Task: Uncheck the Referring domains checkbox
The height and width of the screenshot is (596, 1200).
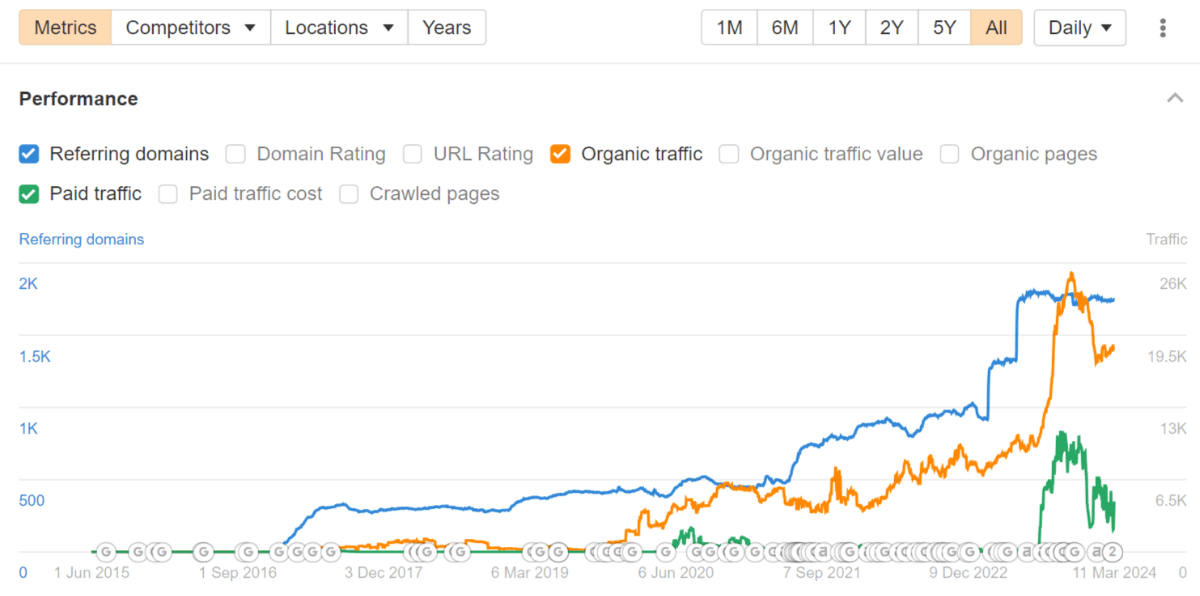Action: pos(29,154)
